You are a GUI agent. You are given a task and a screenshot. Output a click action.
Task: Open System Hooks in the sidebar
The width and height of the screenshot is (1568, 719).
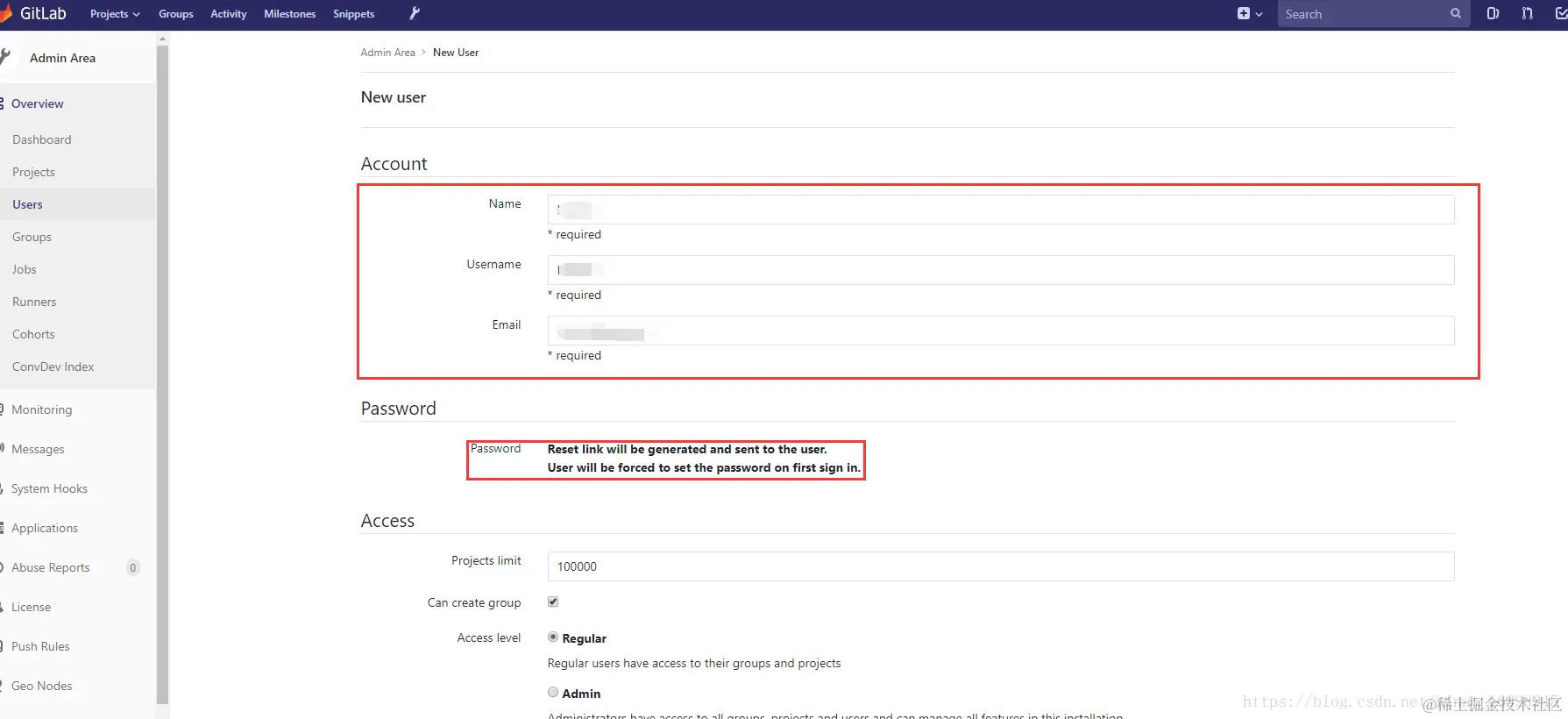tap(49, 488)
